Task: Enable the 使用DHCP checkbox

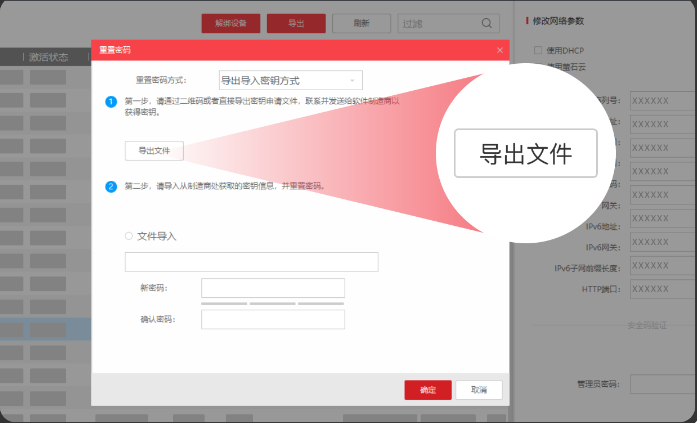Action: [538, 50]
